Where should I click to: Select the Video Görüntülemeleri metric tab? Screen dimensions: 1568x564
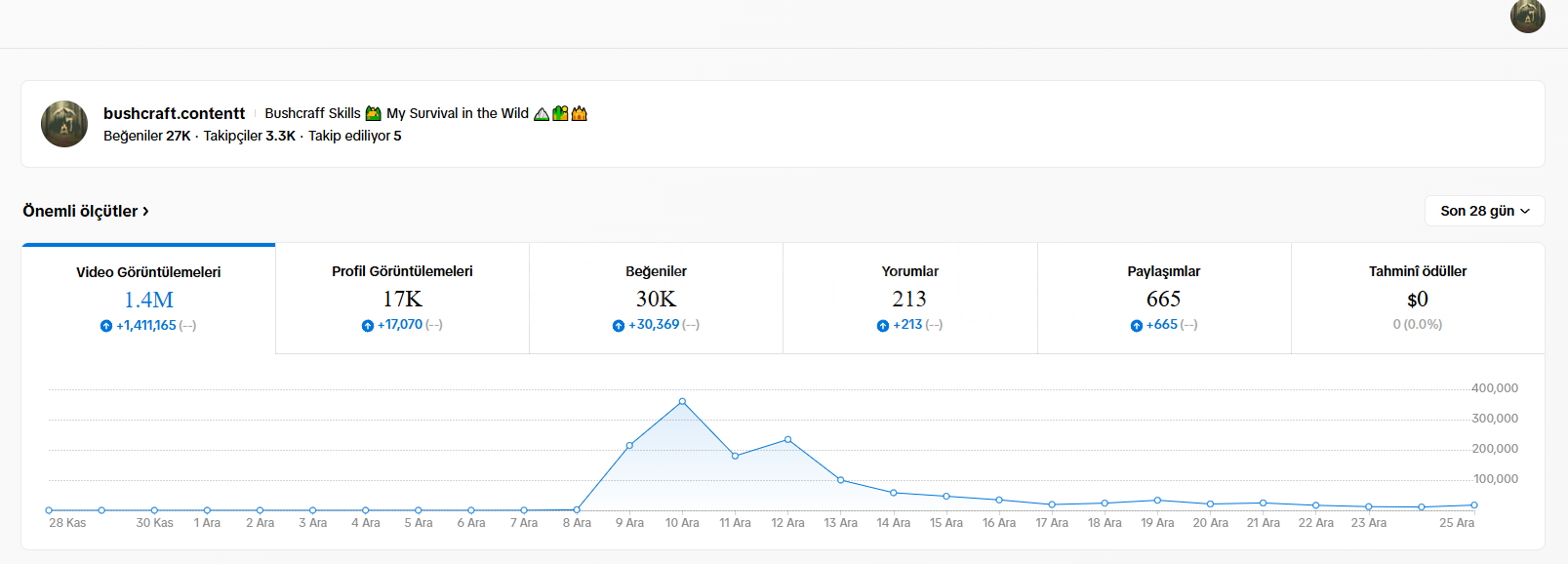[148, 299]
